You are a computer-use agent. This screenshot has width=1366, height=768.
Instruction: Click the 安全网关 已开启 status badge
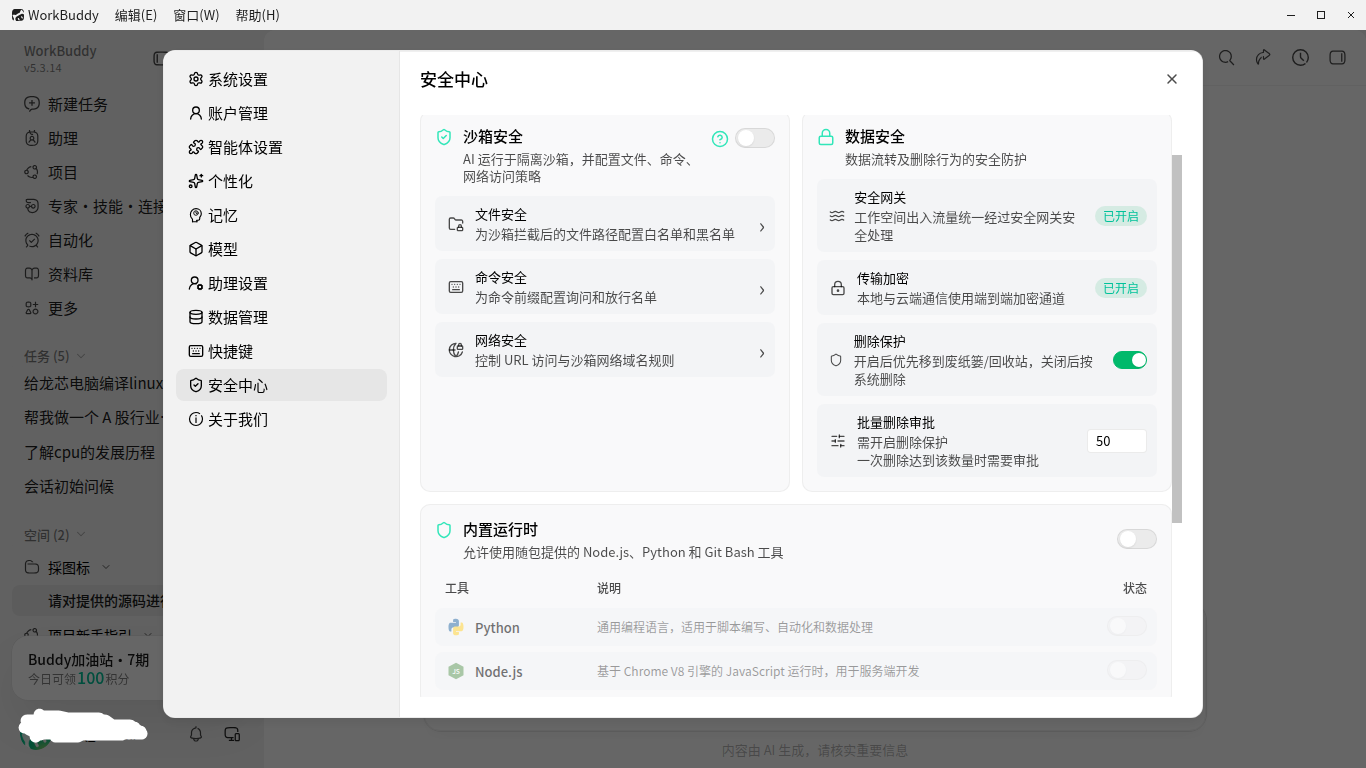pos(1121,216)
